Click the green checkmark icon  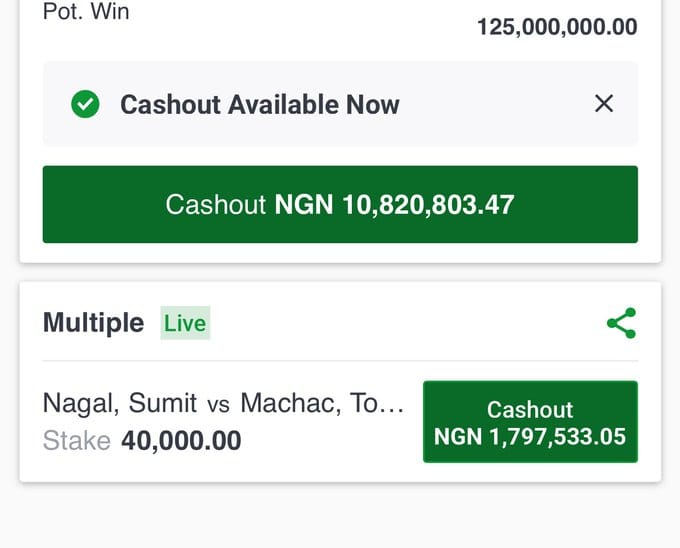(x=86, y=104)
